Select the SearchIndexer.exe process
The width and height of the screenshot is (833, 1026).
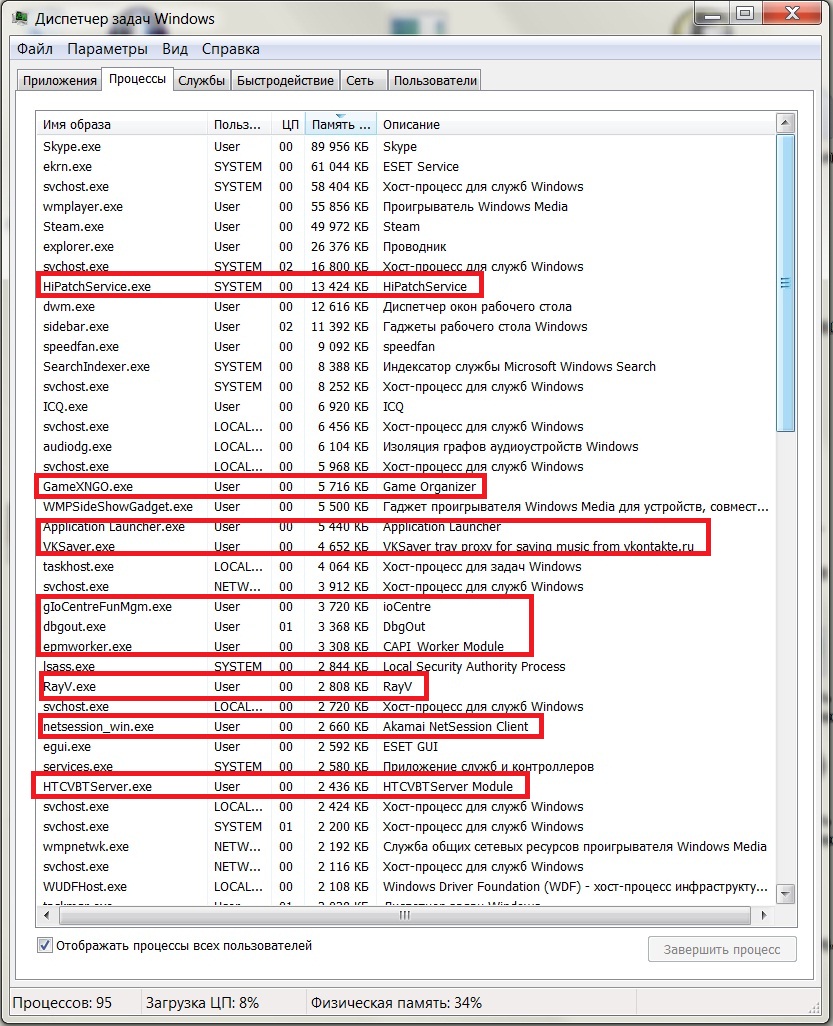point(406,367)
